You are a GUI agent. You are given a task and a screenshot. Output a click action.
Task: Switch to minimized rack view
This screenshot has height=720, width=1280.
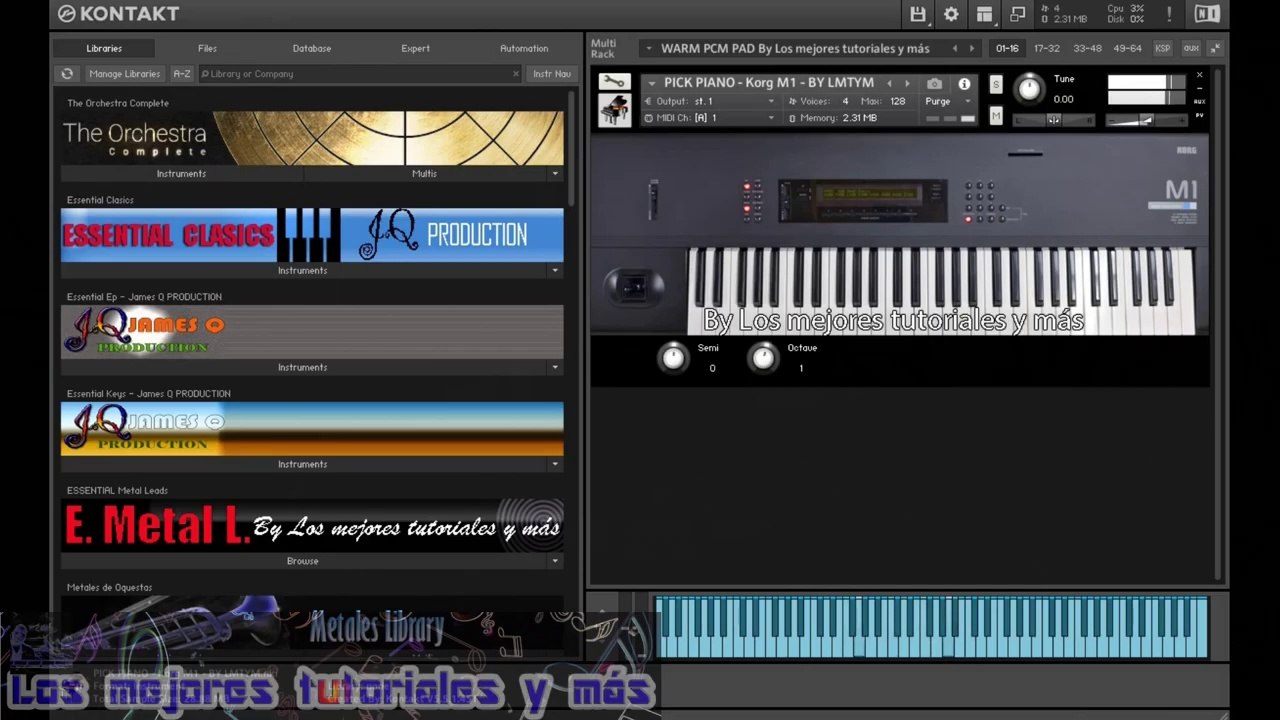[1018, 14]
